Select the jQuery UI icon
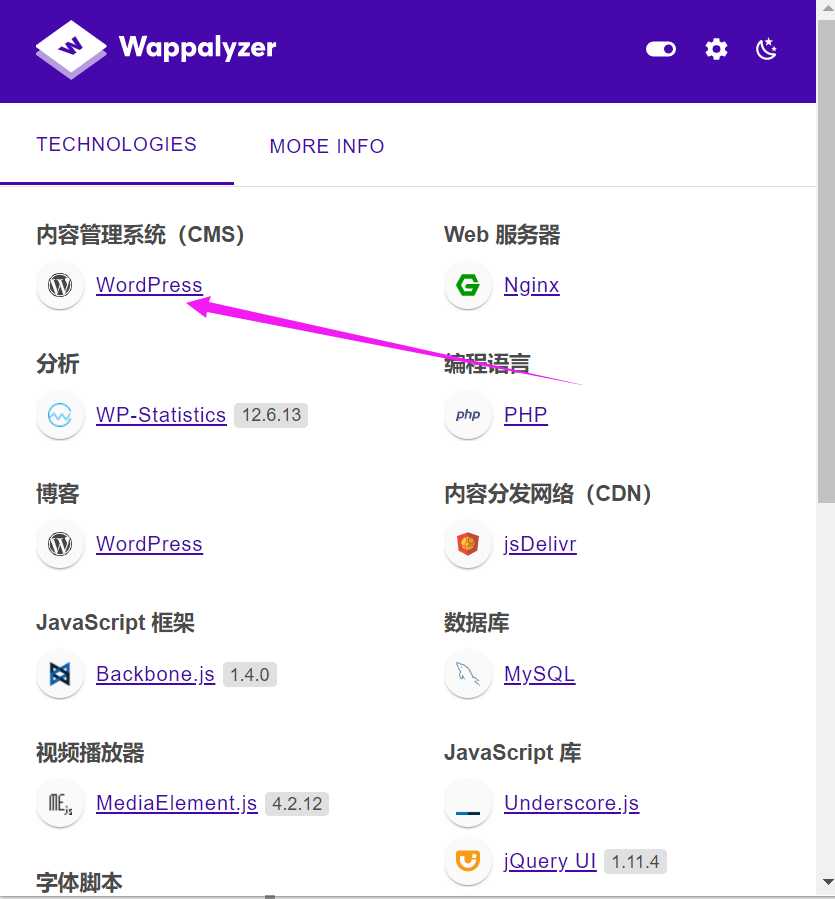Image resolution: width=835 pixels, height=899 pixels. pyautogui.click(x=468, y=861)
